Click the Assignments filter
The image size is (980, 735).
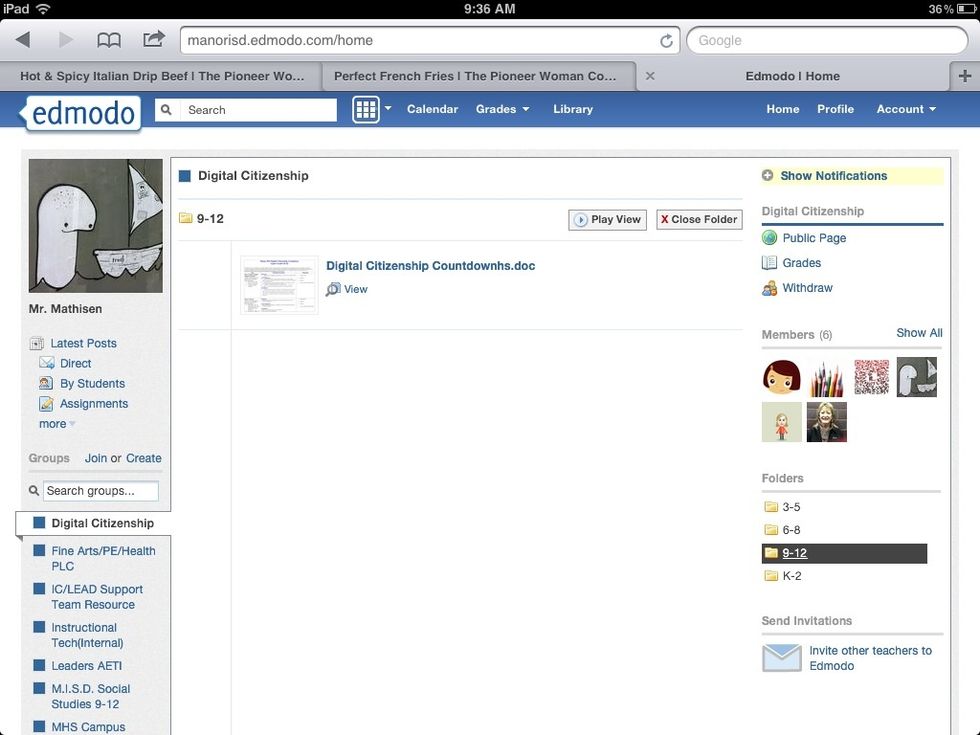(x=94, y=404)
